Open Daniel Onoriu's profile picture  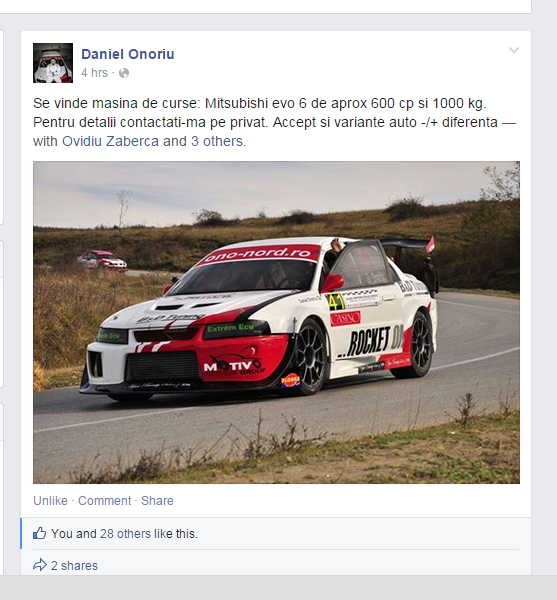(53, 63)
